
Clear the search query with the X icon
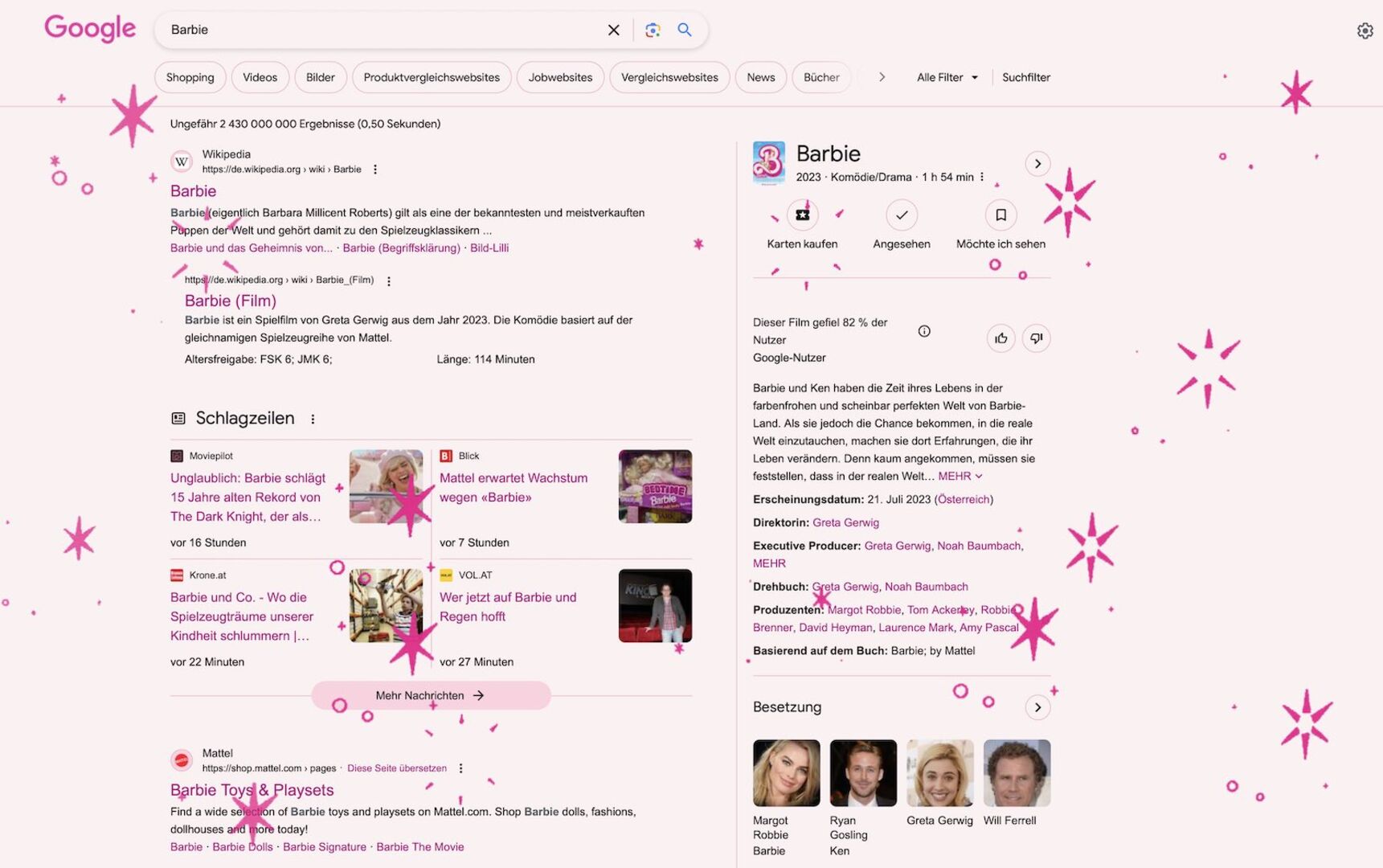click(613, 29)
